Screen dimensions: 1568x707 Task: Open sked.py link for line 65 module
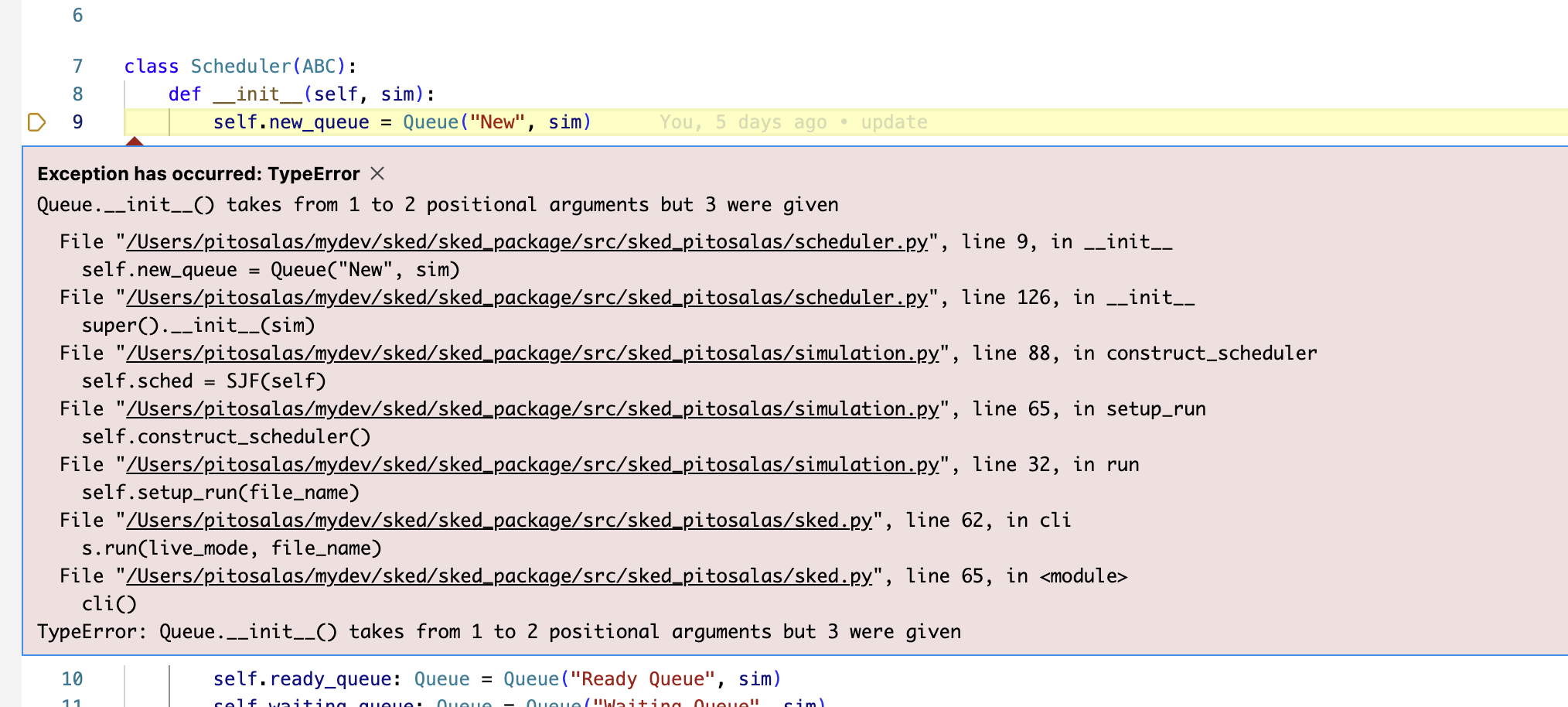(499, 576)
